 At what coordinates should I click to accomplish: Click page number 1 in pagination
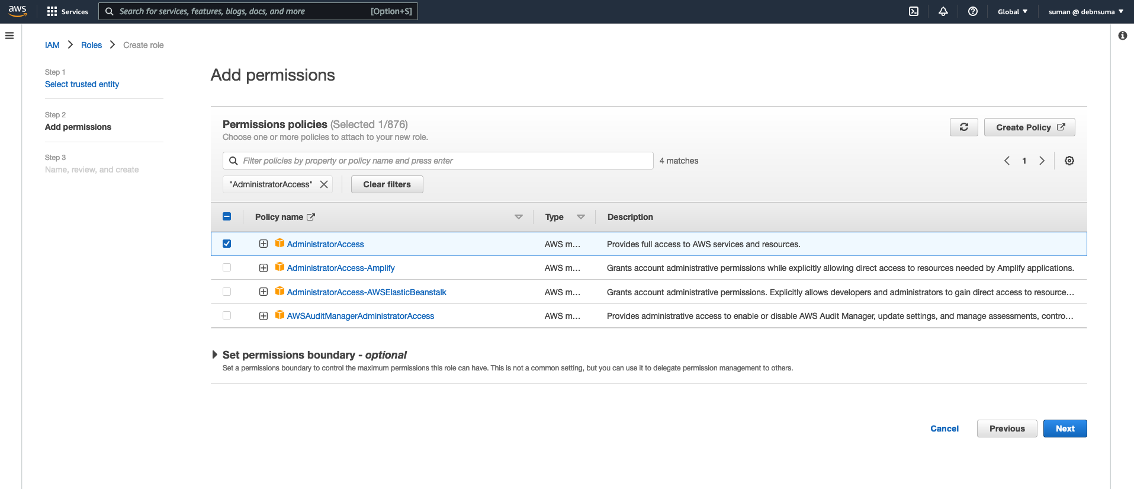coord(1024,161)
